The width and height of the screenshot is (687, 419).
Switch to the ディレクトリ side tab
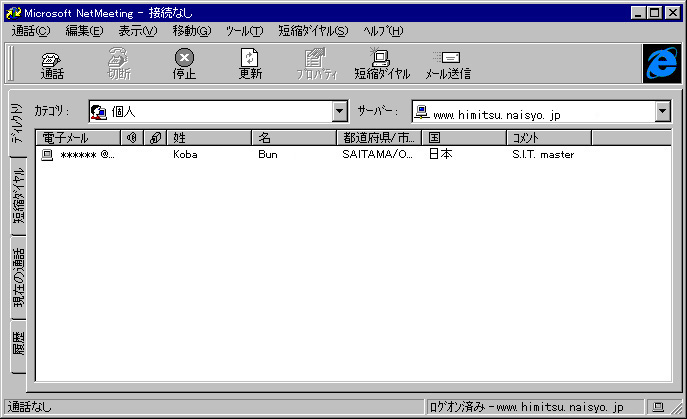[x=17, y=124]
